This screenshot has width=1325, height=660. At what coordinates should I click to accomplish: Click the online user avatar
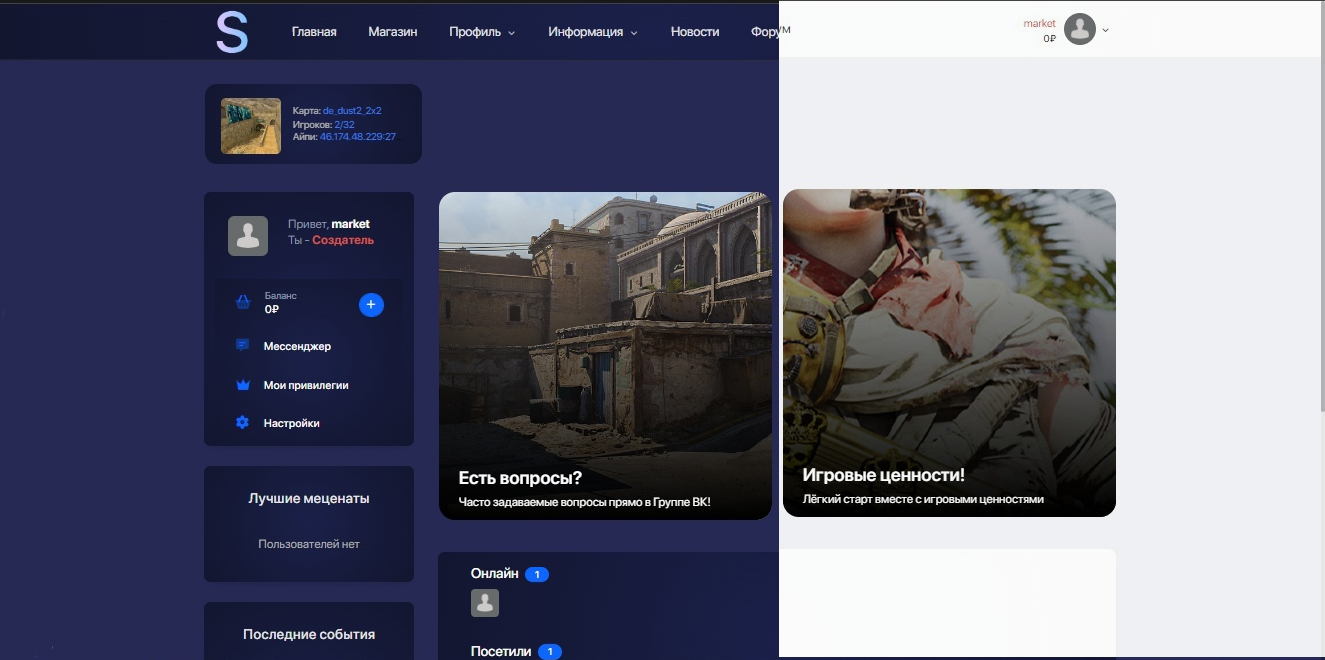[485, 603]
